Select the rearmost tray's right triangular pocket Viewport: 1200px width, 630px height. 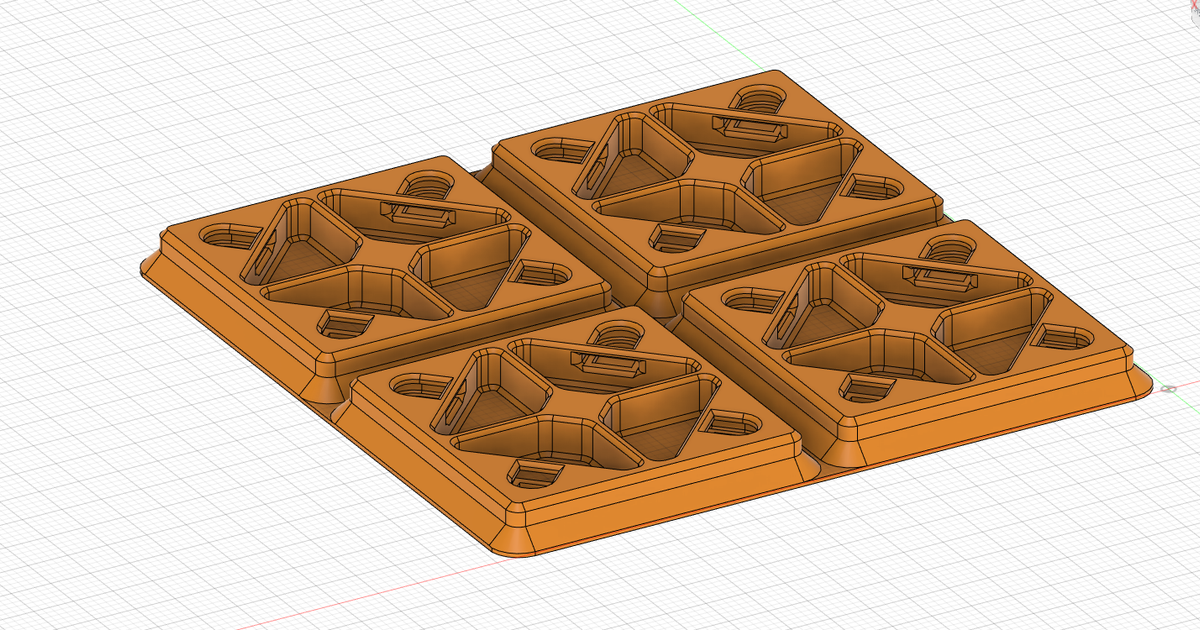805,180
